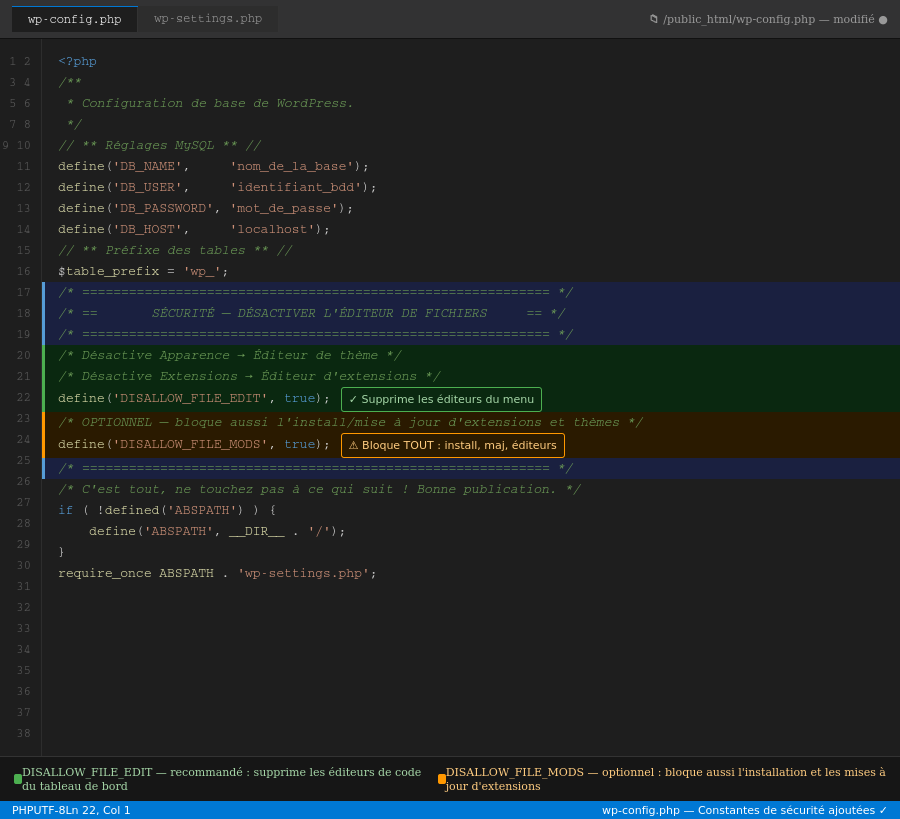The height and width of the screenshot is (819, 900).
Task: Open the wp-settings.php tab
Action: (x=208, y=19)
